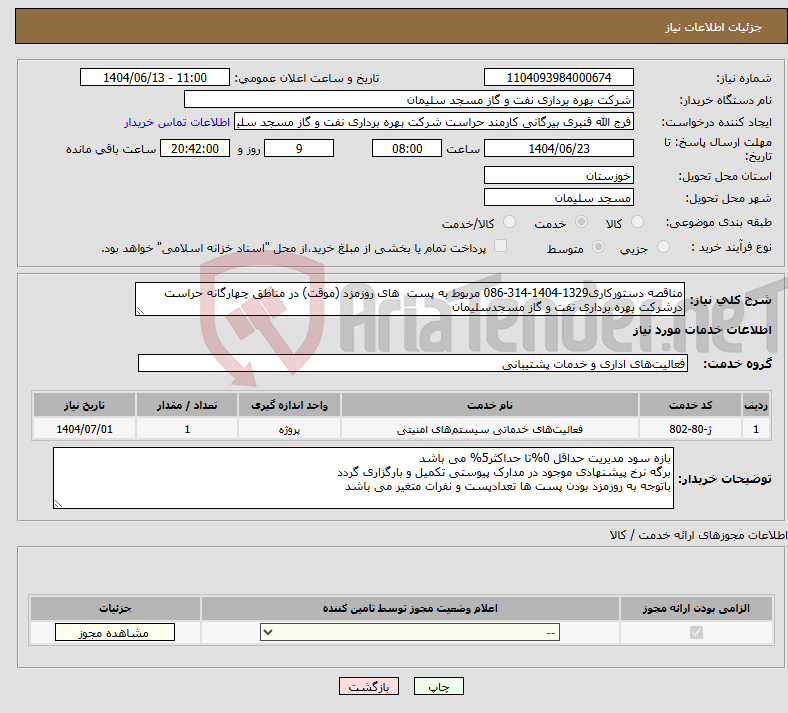Click the resize handle of شرح کلی نیاز box
The width and height of the screenshot is (788, 713).
[141, 311]
